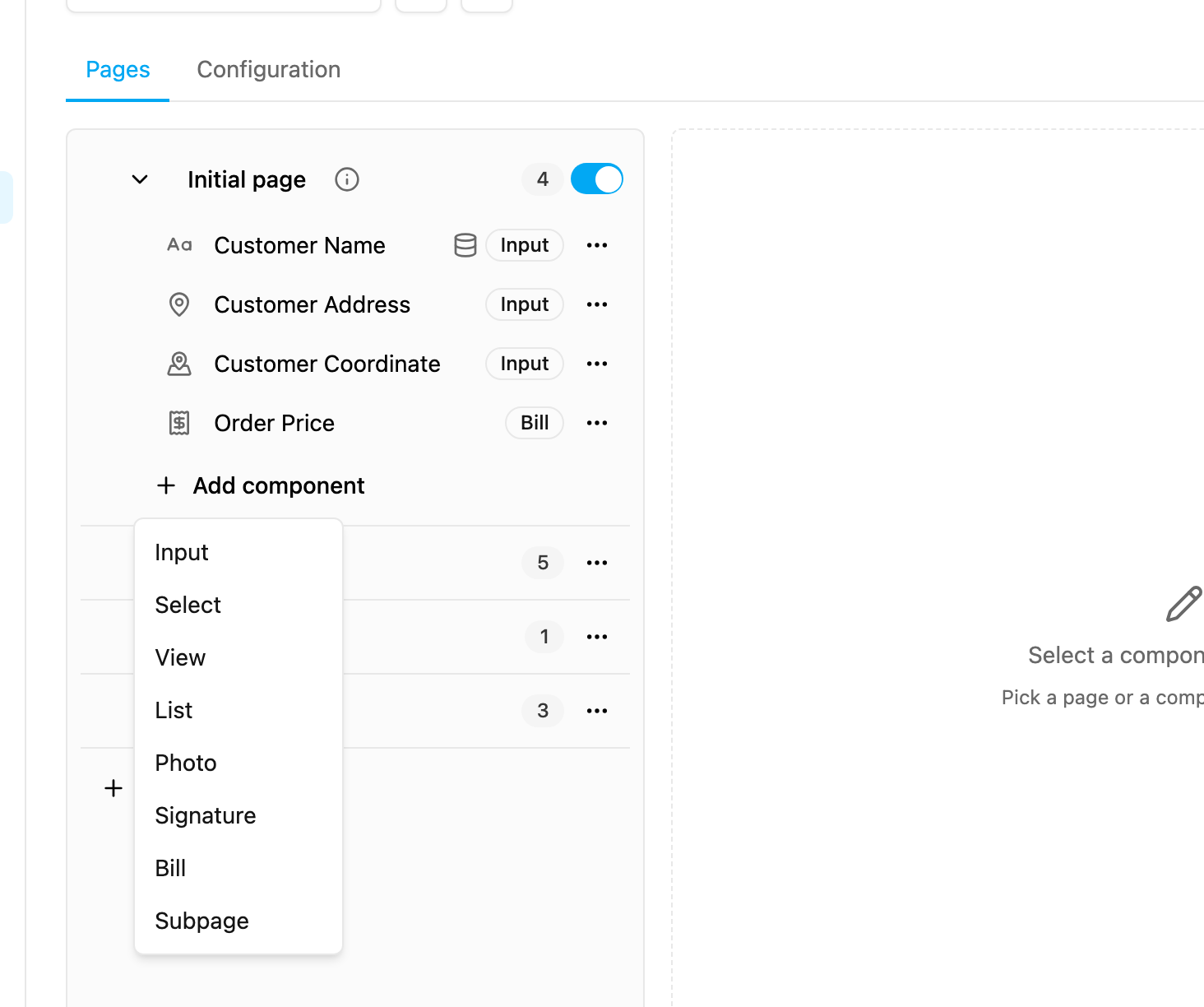
Task: Select the Order Price component
Action: point(275,423)
